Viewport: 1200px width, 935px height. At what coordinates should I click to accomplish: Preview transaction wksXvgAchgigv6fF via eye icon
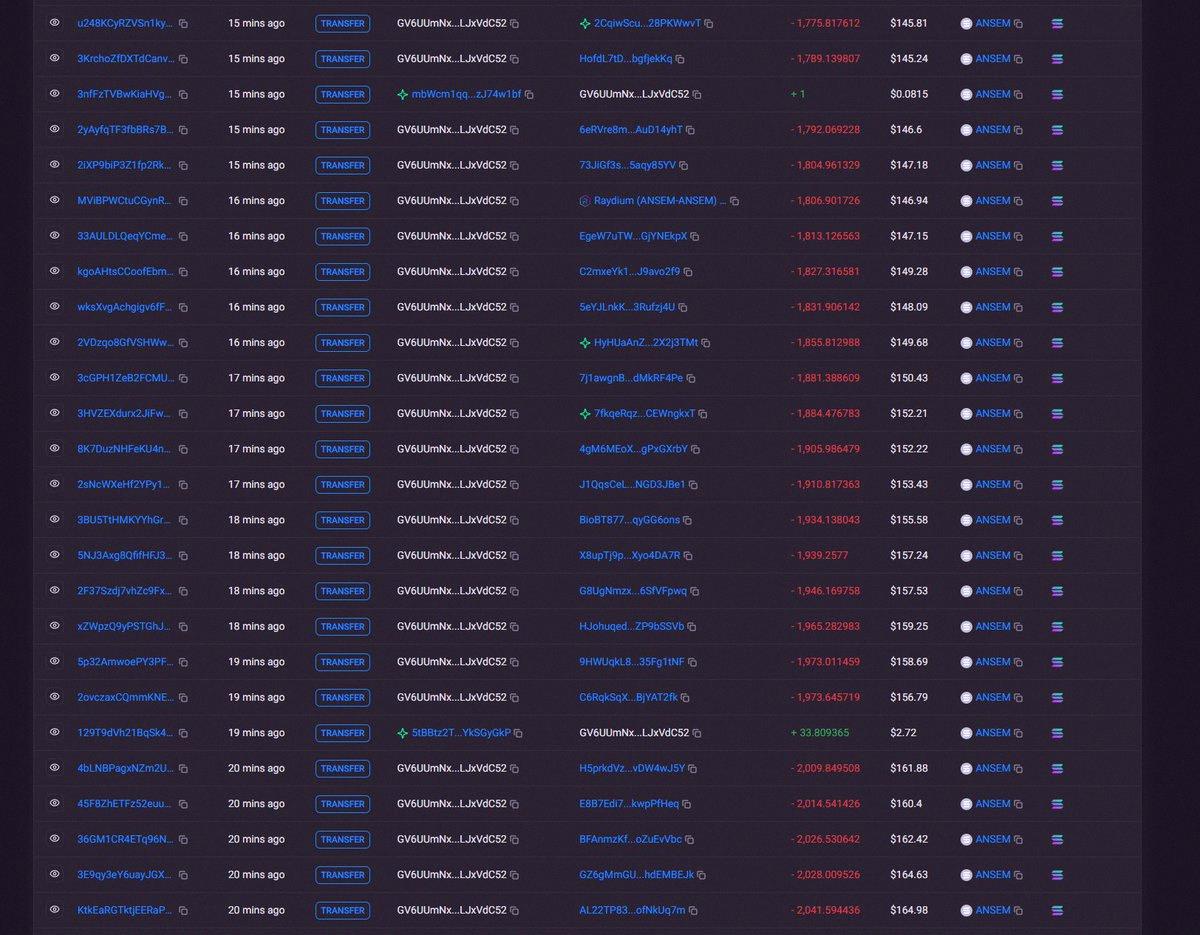(x=55, y=307)
